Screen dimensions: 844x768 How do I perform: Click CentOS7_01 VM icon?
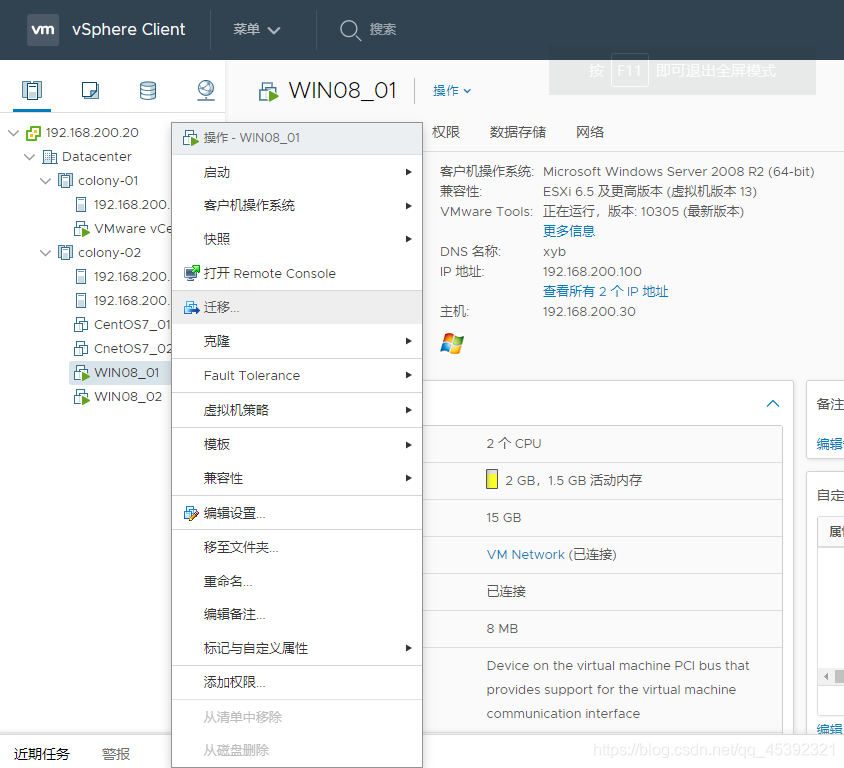(81, 325)
